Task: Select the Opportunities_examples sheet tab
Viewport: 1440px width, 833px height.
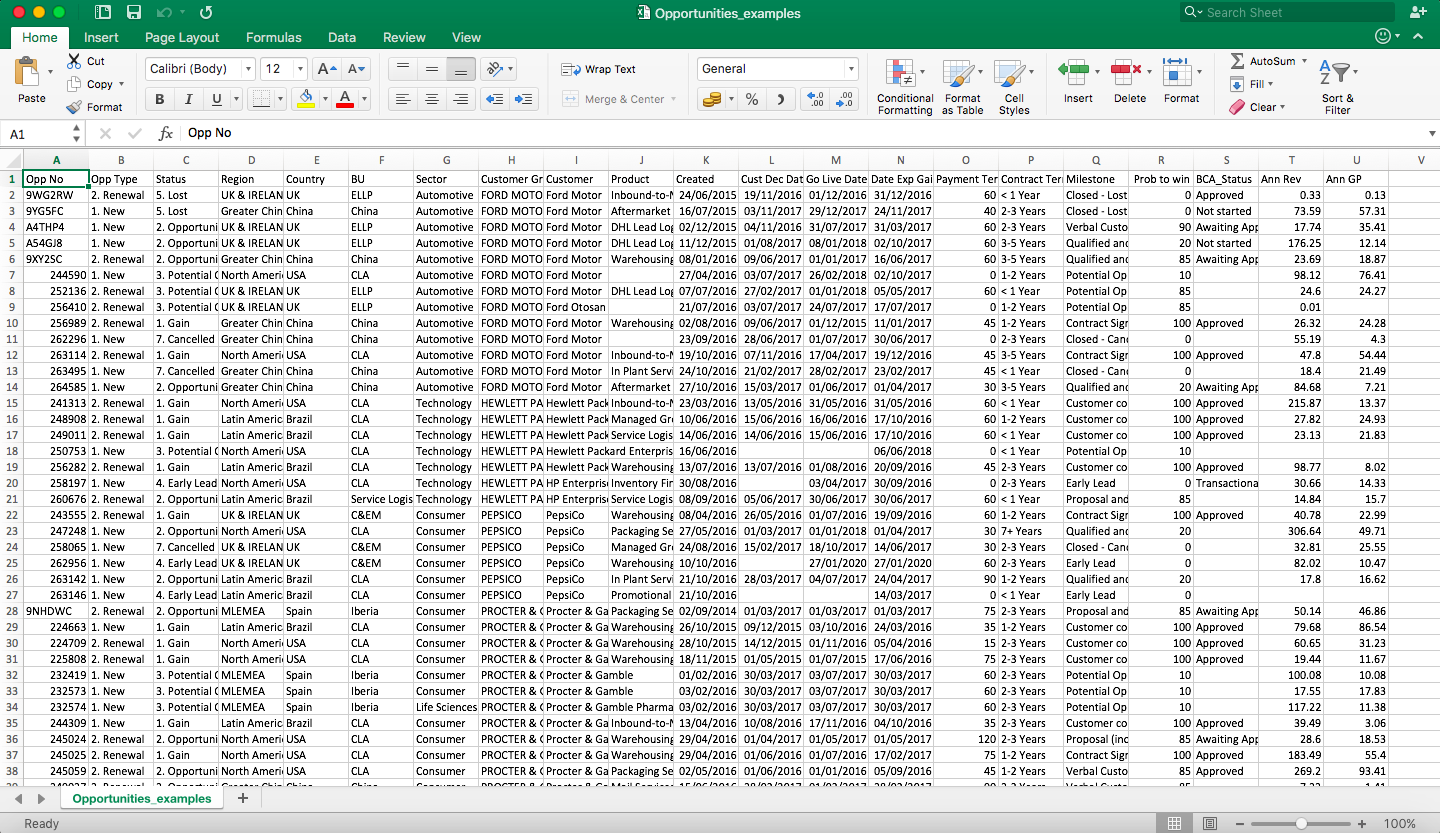Action: point(142,799)
